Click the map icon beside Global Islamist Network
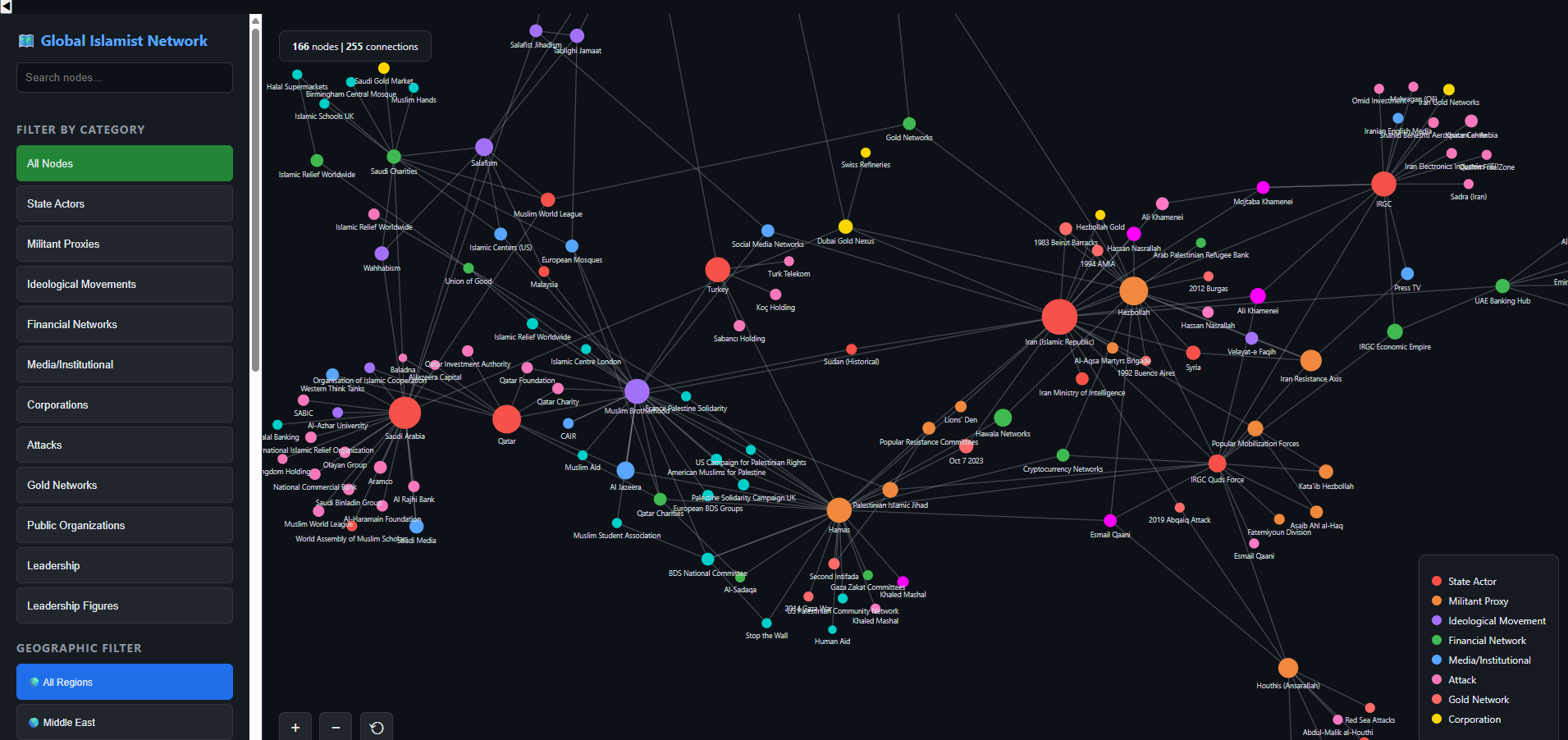Image resolution: width=1568 pixels, height=740 pixels. click(26, 41)
